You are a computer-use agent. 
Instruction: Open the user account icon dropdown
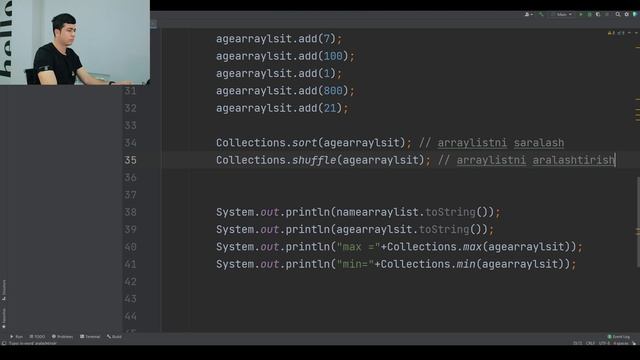528,14
